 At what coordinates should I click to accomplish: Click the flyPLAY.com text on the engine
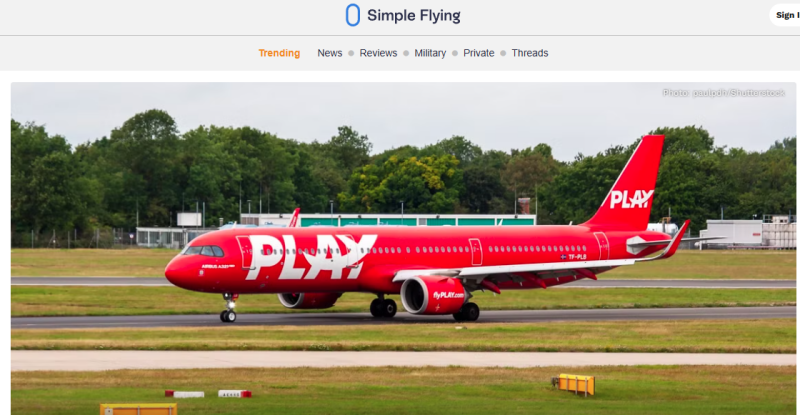[x=448, y=295]
